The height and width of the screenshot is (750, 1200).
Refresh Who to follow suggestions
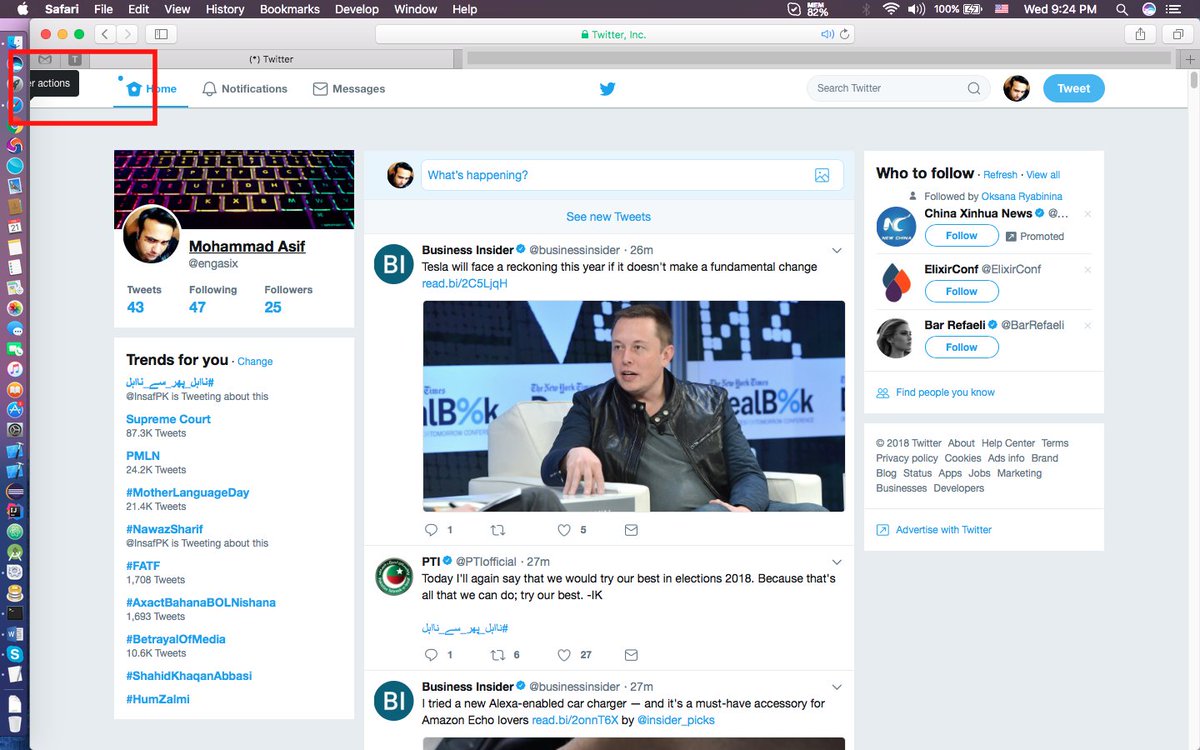pos(1000,175)
